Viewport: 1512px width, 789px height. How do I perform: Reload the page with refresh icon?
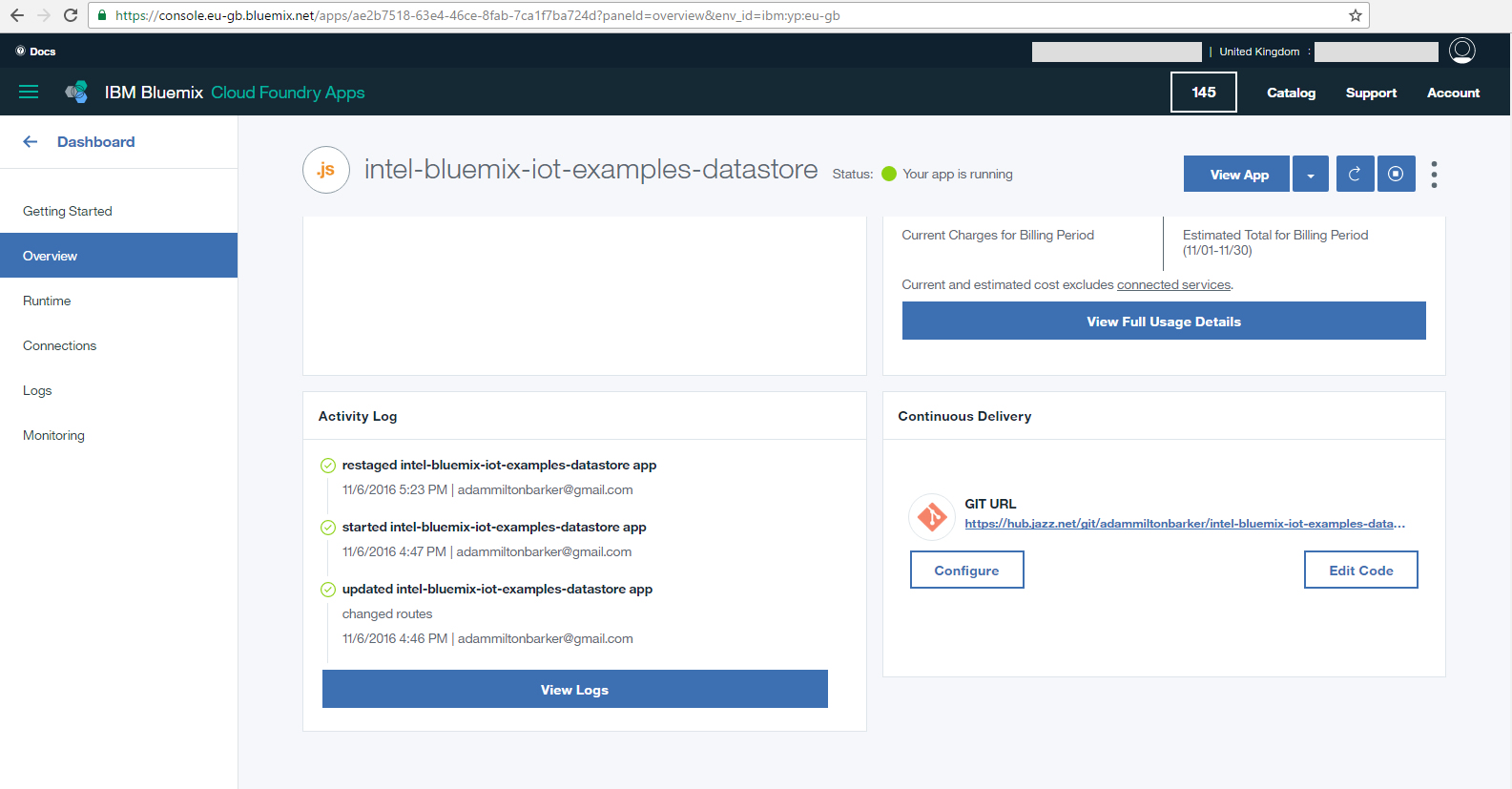coord(70,15)
